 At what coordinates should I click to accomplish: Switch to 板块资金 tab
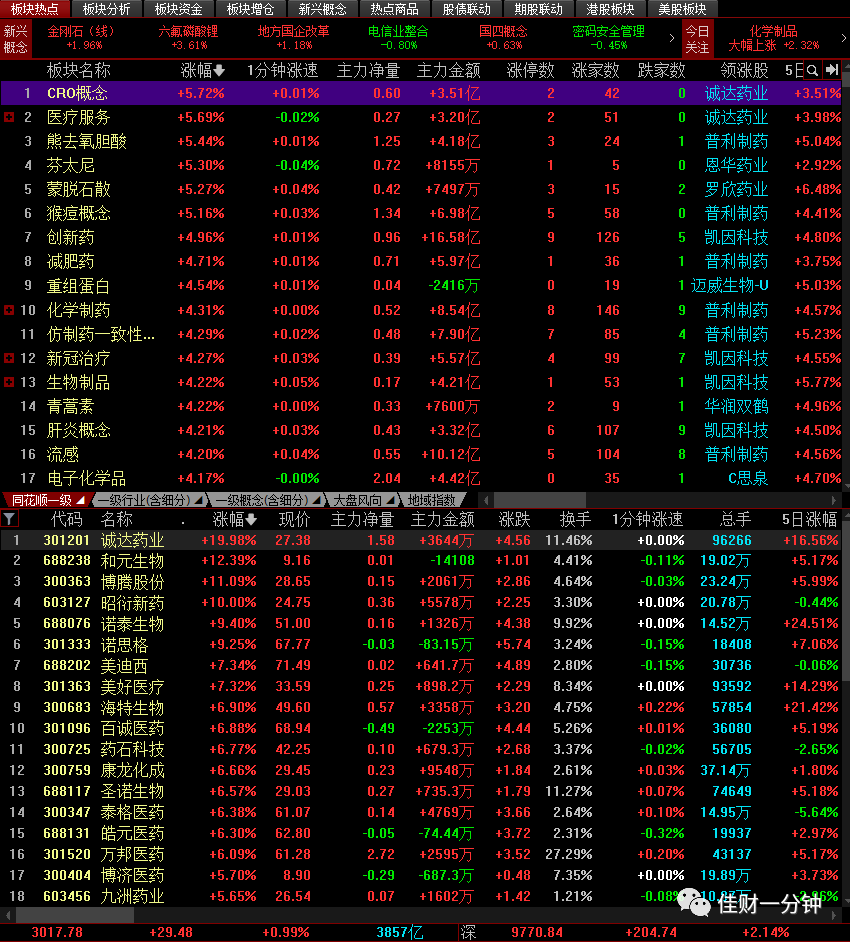tap(178, 9)
